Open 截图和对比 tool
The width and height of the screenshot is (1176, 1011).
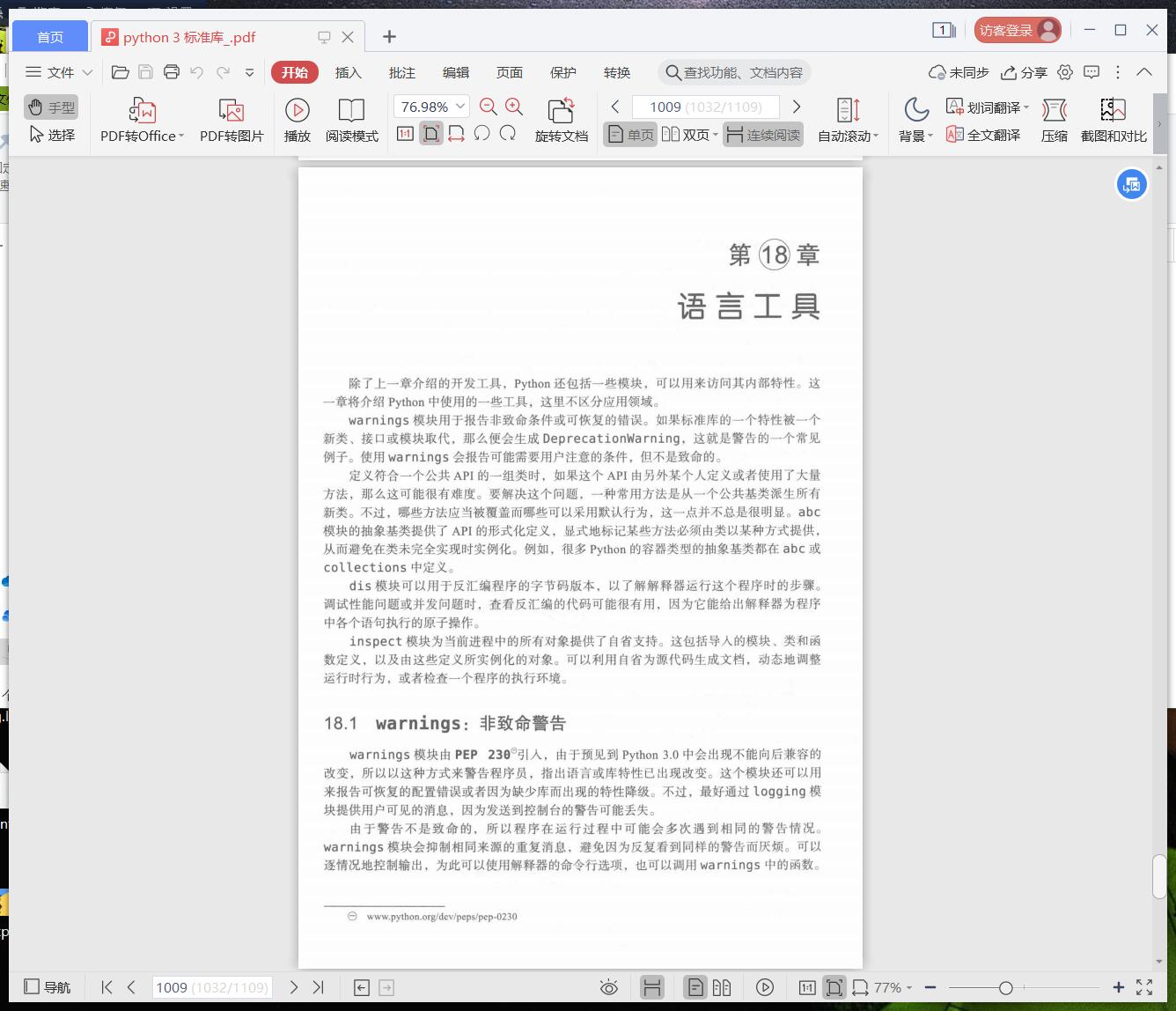(1114, 121)
